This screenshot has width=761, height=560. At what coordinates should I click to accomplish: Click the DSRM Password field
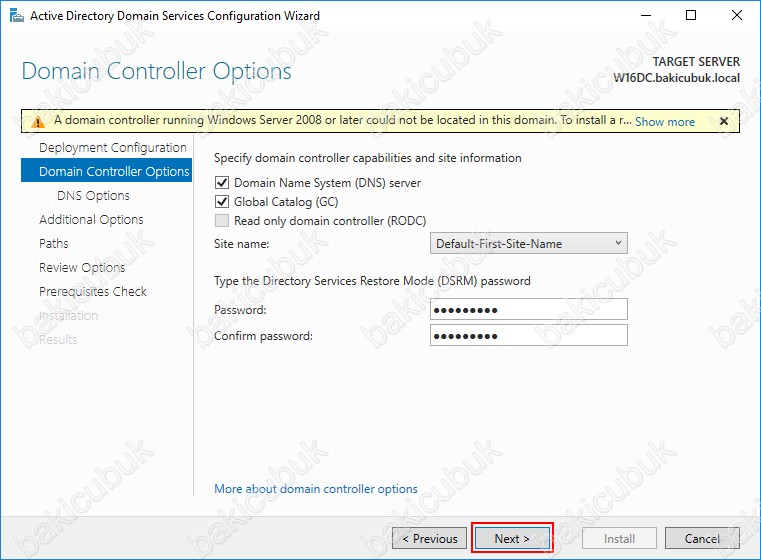529,309
